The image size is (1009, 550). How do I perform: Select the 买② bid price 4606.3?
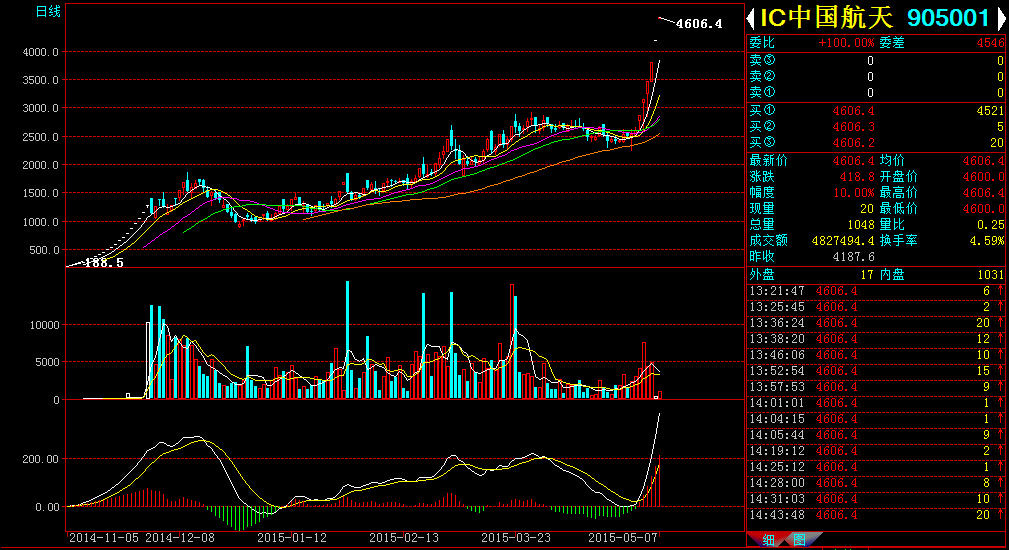pos(853,127)
